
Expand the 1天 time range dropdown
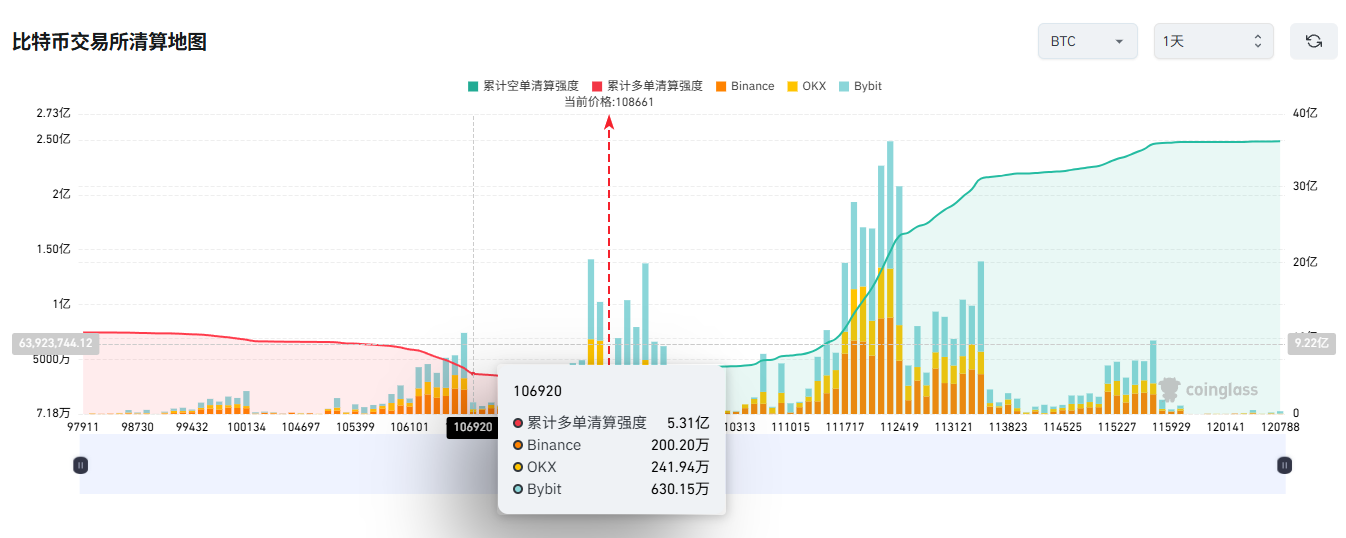[x=1213, y=42]
